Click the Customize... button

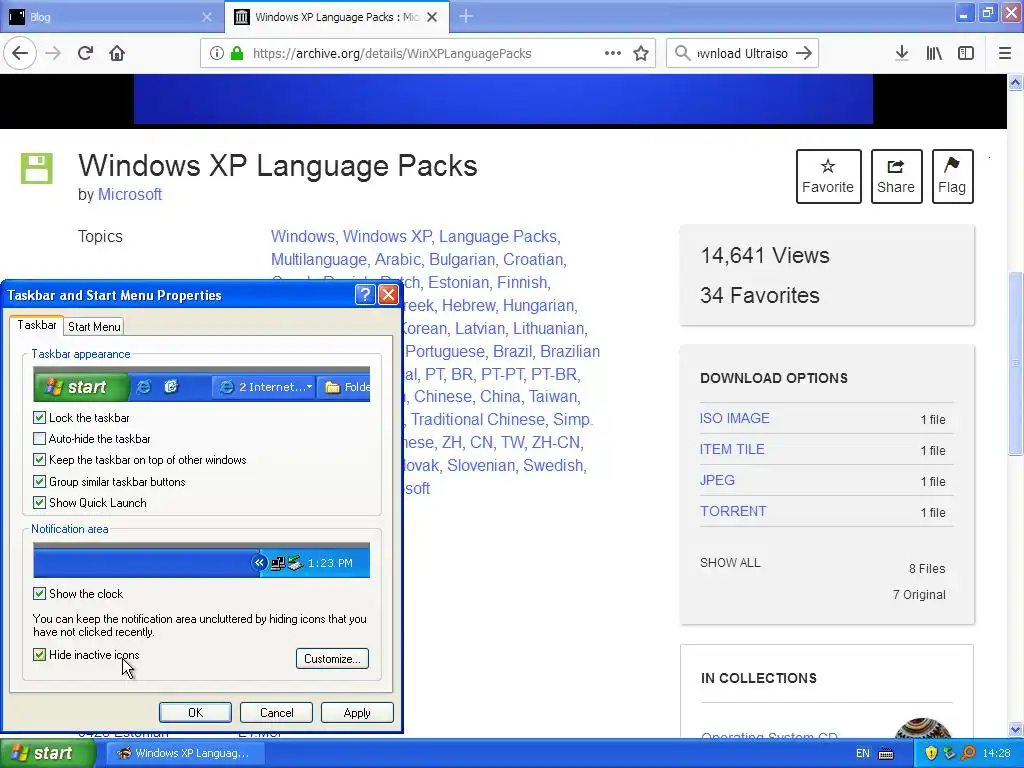click(332, 658)
